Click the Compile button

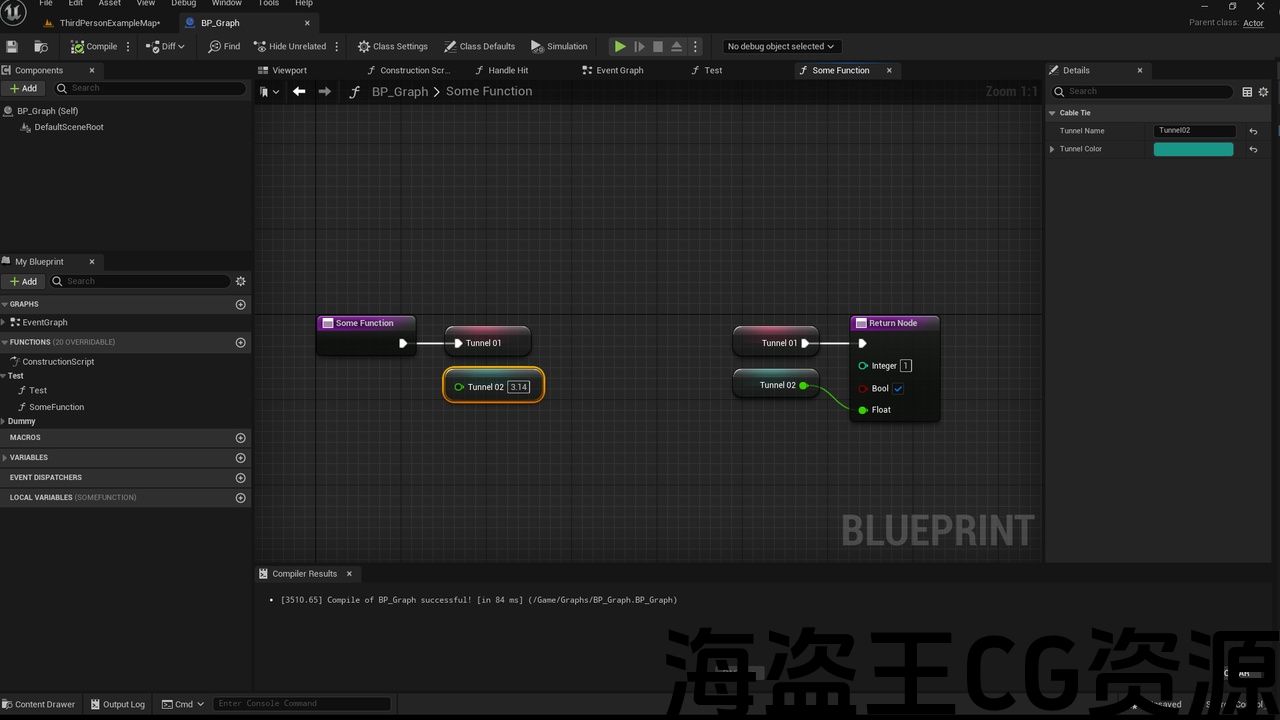tap(94, 46)
